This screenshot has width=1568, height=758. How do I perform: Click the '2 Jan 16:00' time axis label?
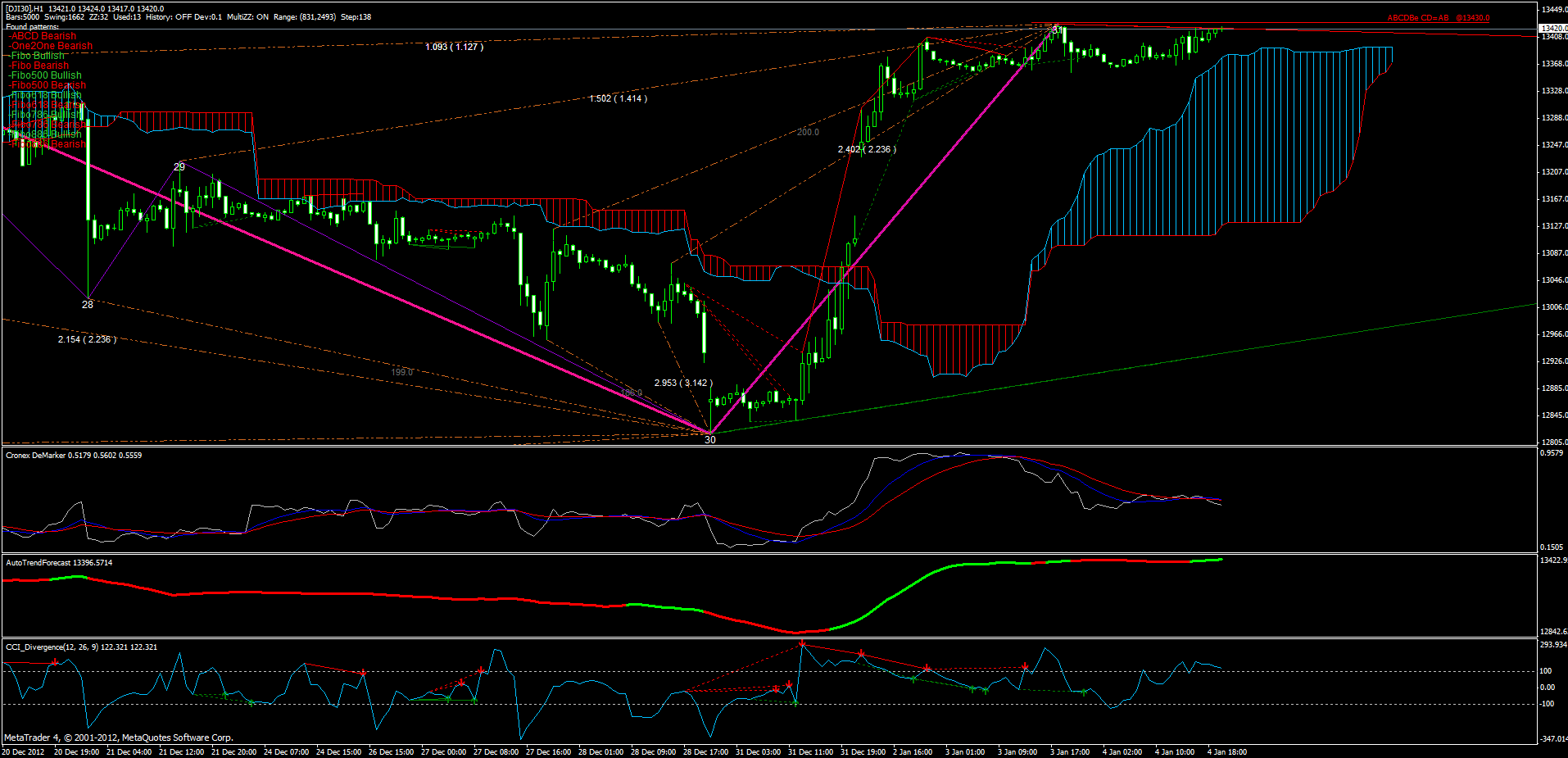click(x=912, y=752)
